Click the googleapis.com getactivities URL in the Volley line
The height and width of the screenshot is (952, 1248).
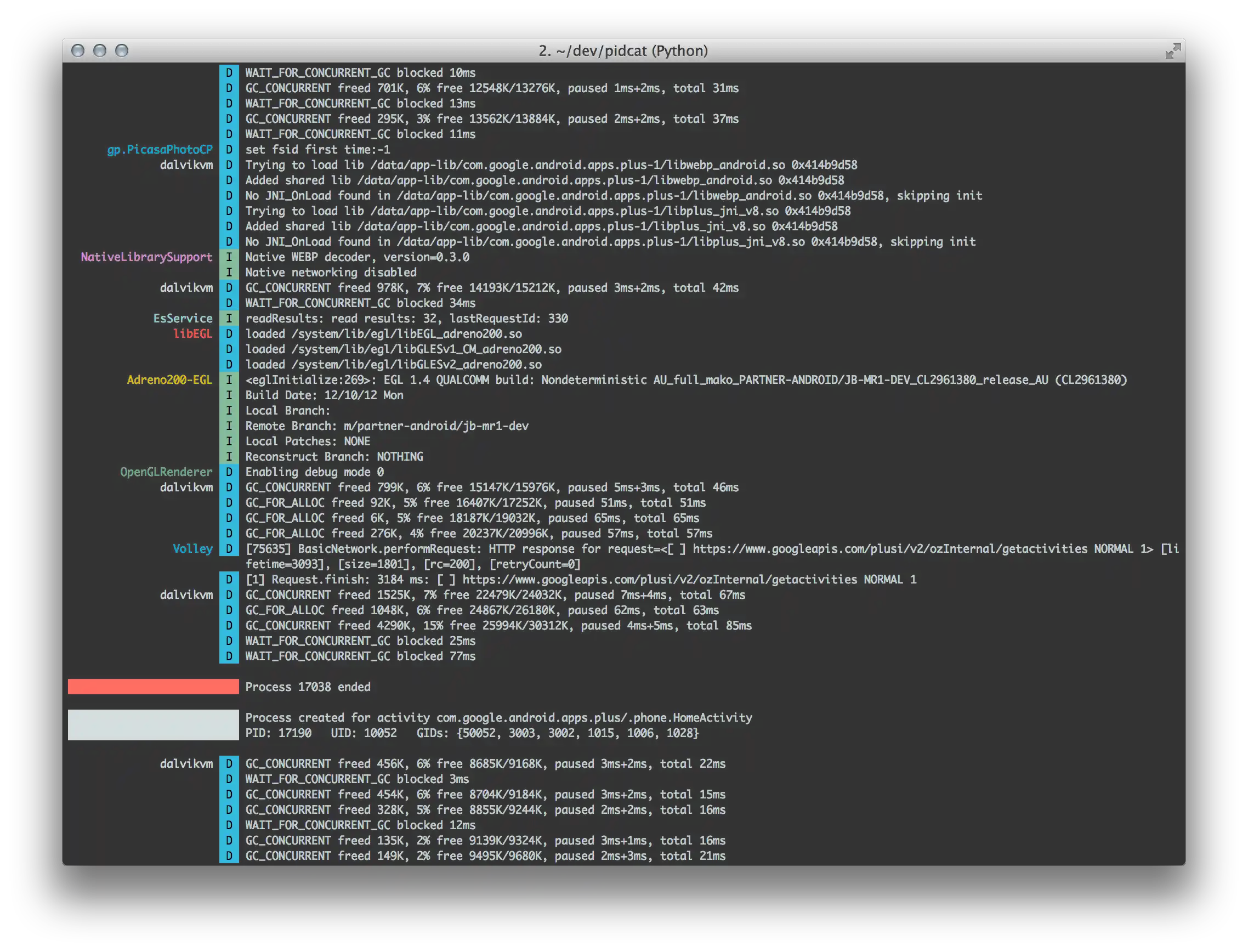(x=889, y=548)
